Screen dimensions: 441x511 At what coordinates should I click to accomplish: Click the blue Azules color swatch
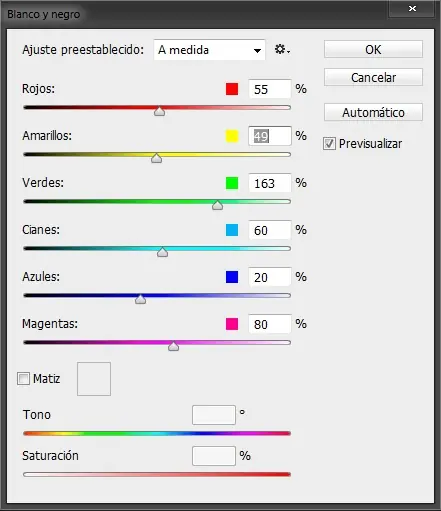point(232,277)
